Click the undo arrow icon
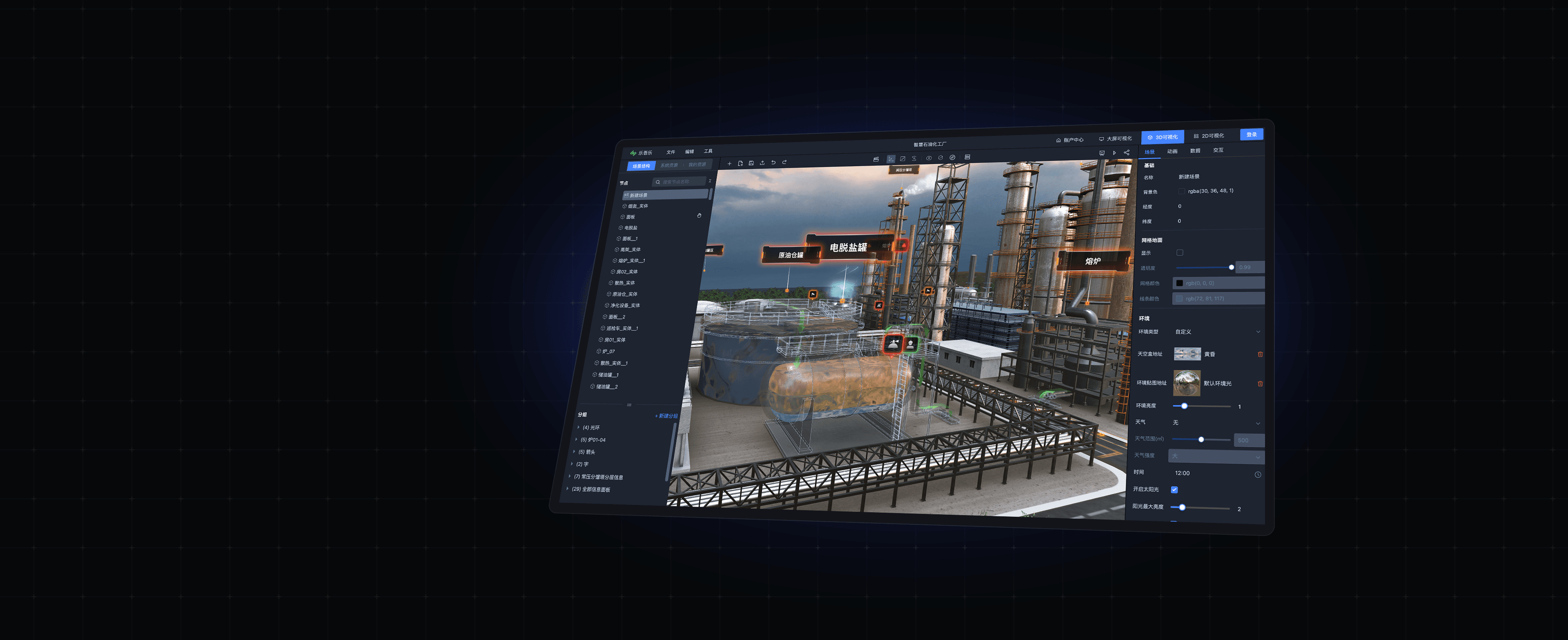 point(773,162)
